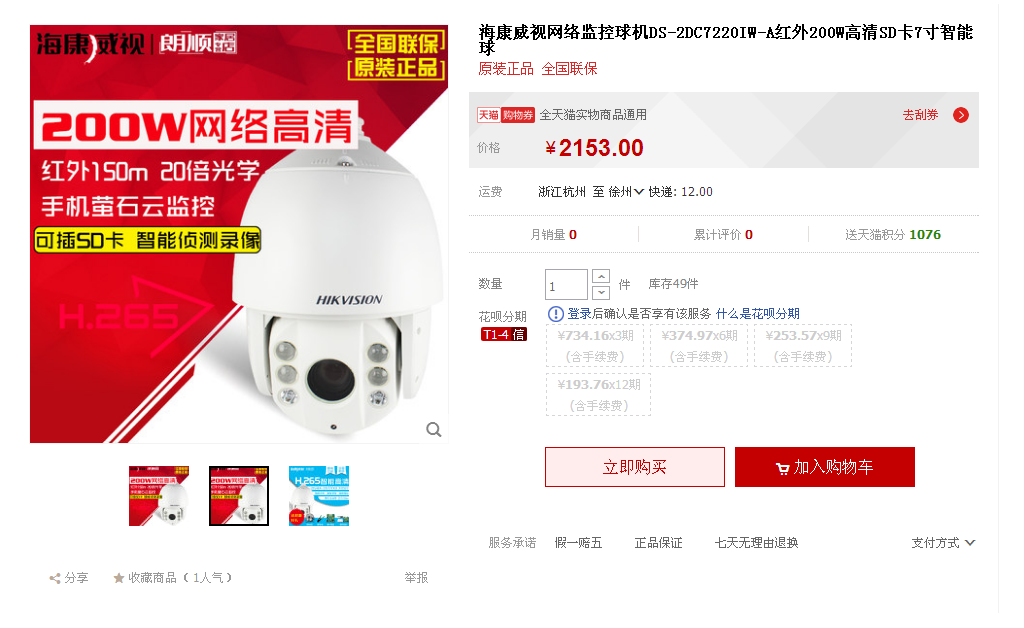Click the 立即购买 buy now button
The height and width of the screenshot is (628, 1024).
coord(635,467)
